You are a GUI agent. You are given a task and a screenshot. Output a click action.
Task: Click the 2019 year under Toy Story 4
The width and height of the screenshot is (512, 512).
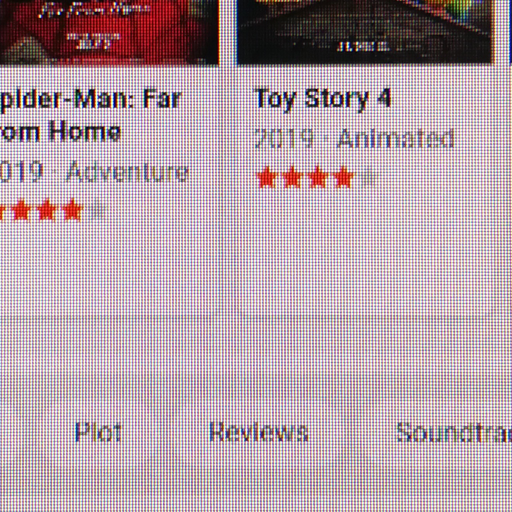pyautogui.click(x=284, y=139)
